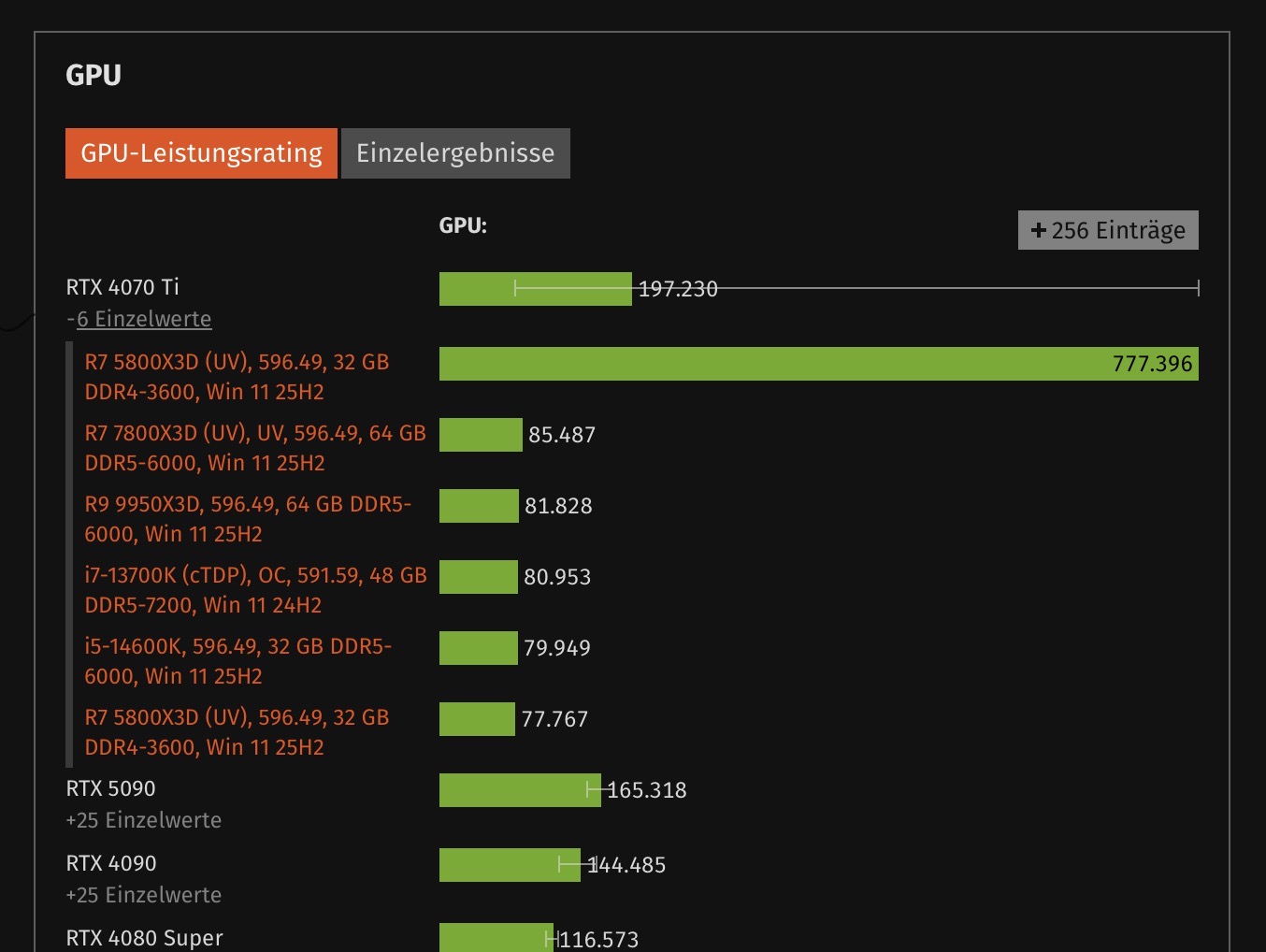Screen dimensions: 1266x952
Task: Click the RTX 4090 row label
Action: click(111, 863)
